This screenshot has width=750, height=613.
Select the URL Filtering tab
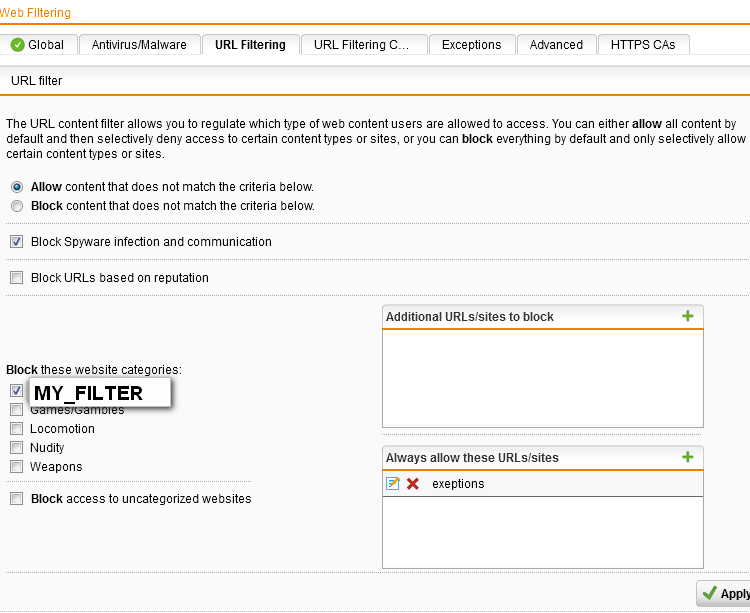250,44
